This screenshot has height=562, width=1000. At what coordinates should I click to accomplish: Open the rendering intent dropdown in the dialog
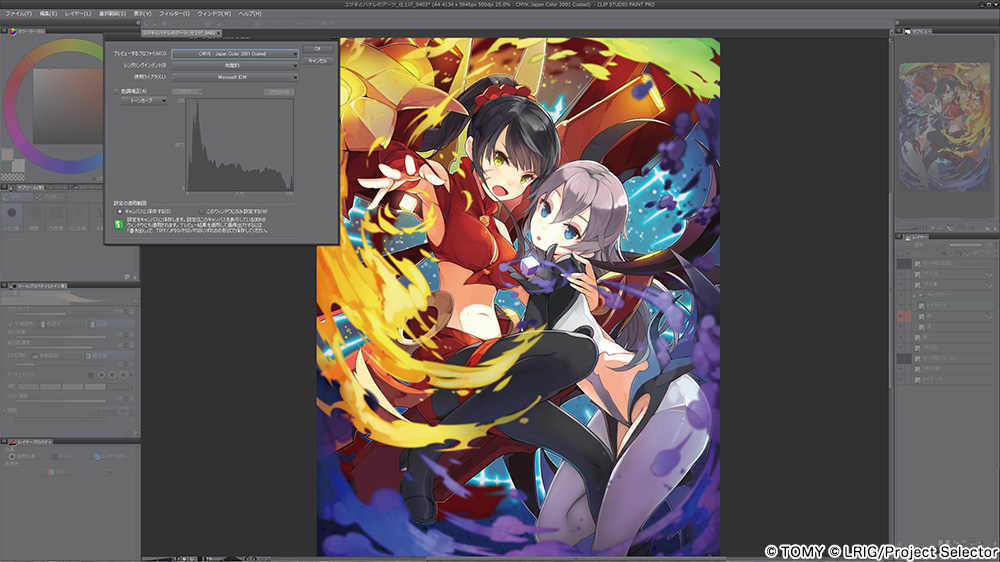coord(235,65)
